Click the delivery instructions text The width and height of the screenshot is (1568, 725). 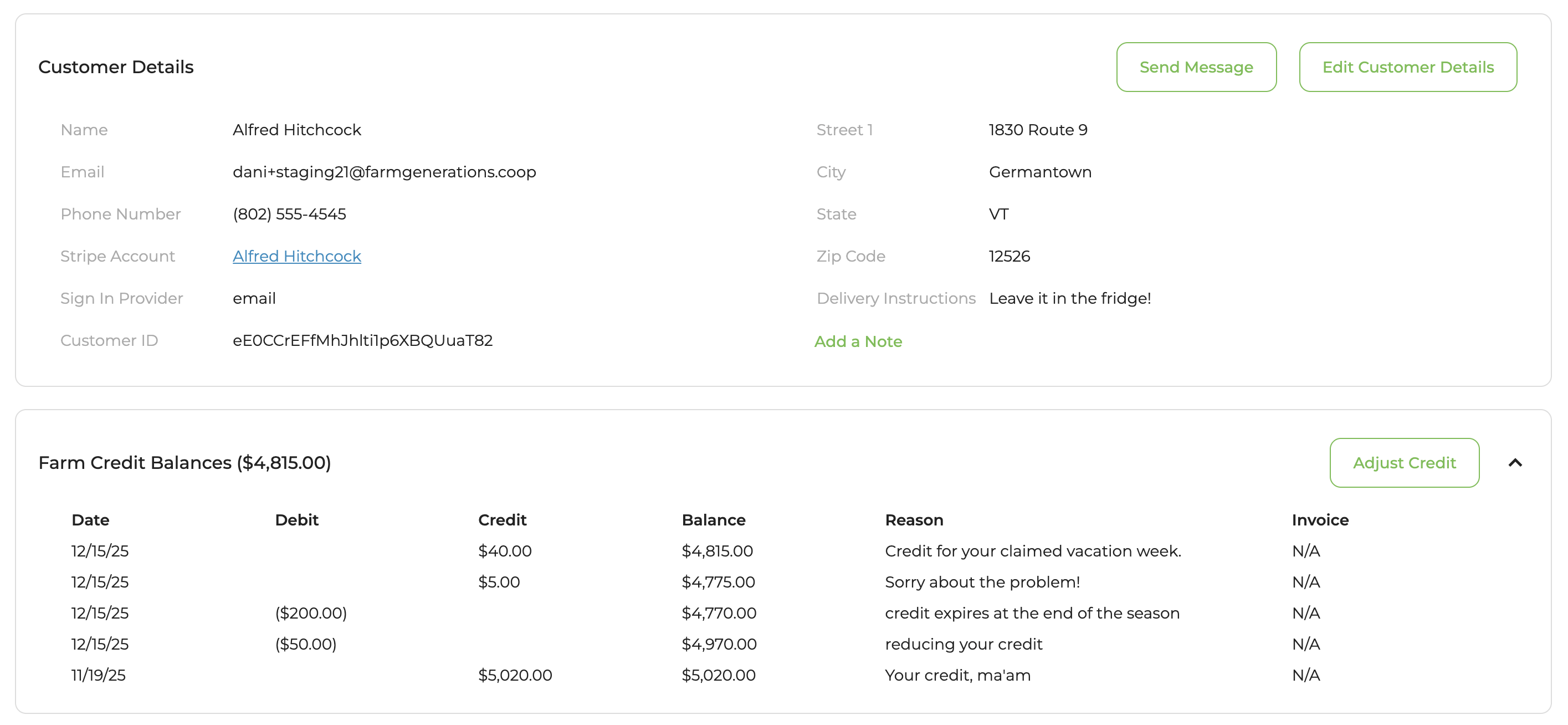(x=1069, y=298)
